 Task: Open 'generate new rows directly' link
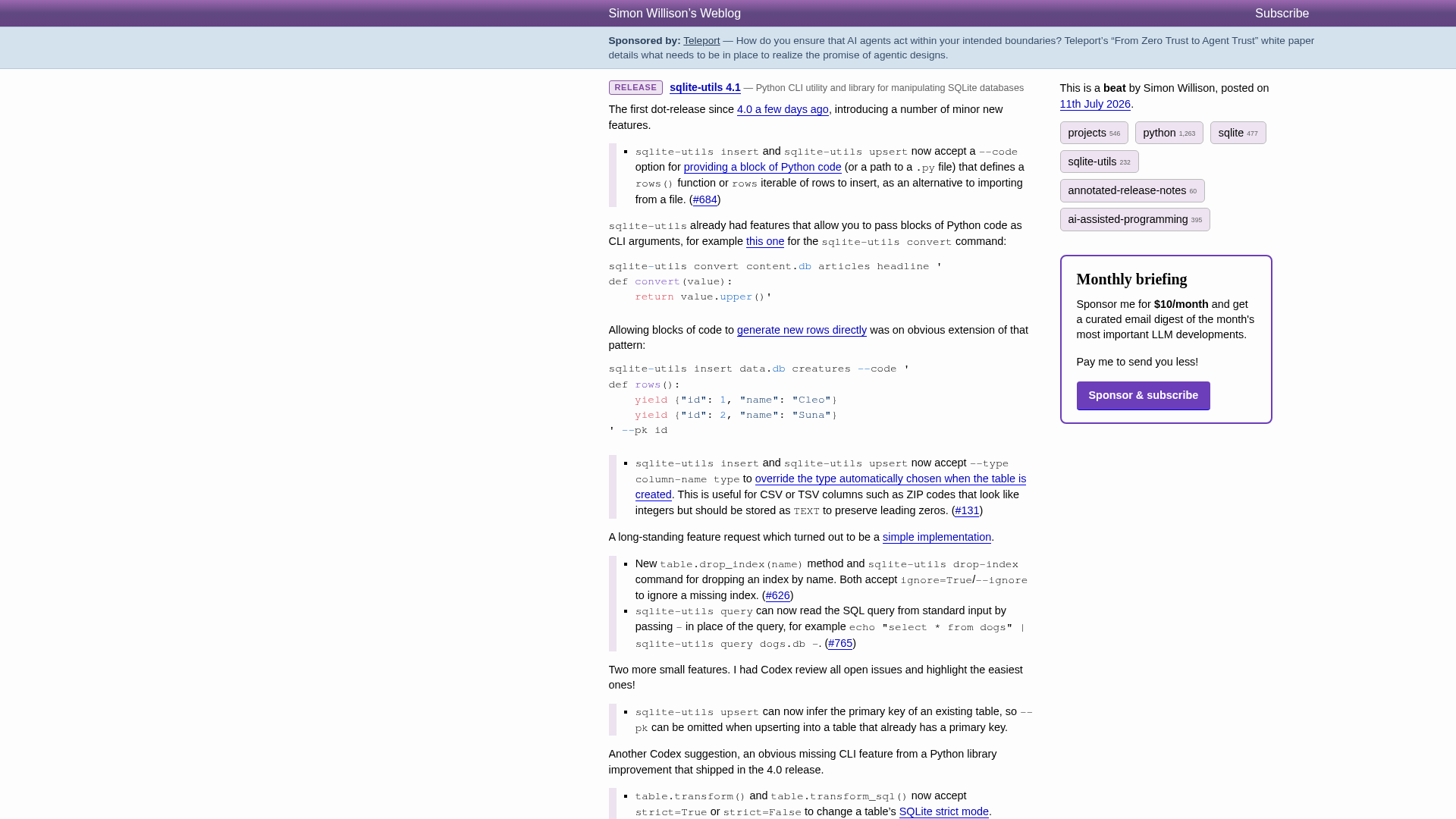(802, 330)
